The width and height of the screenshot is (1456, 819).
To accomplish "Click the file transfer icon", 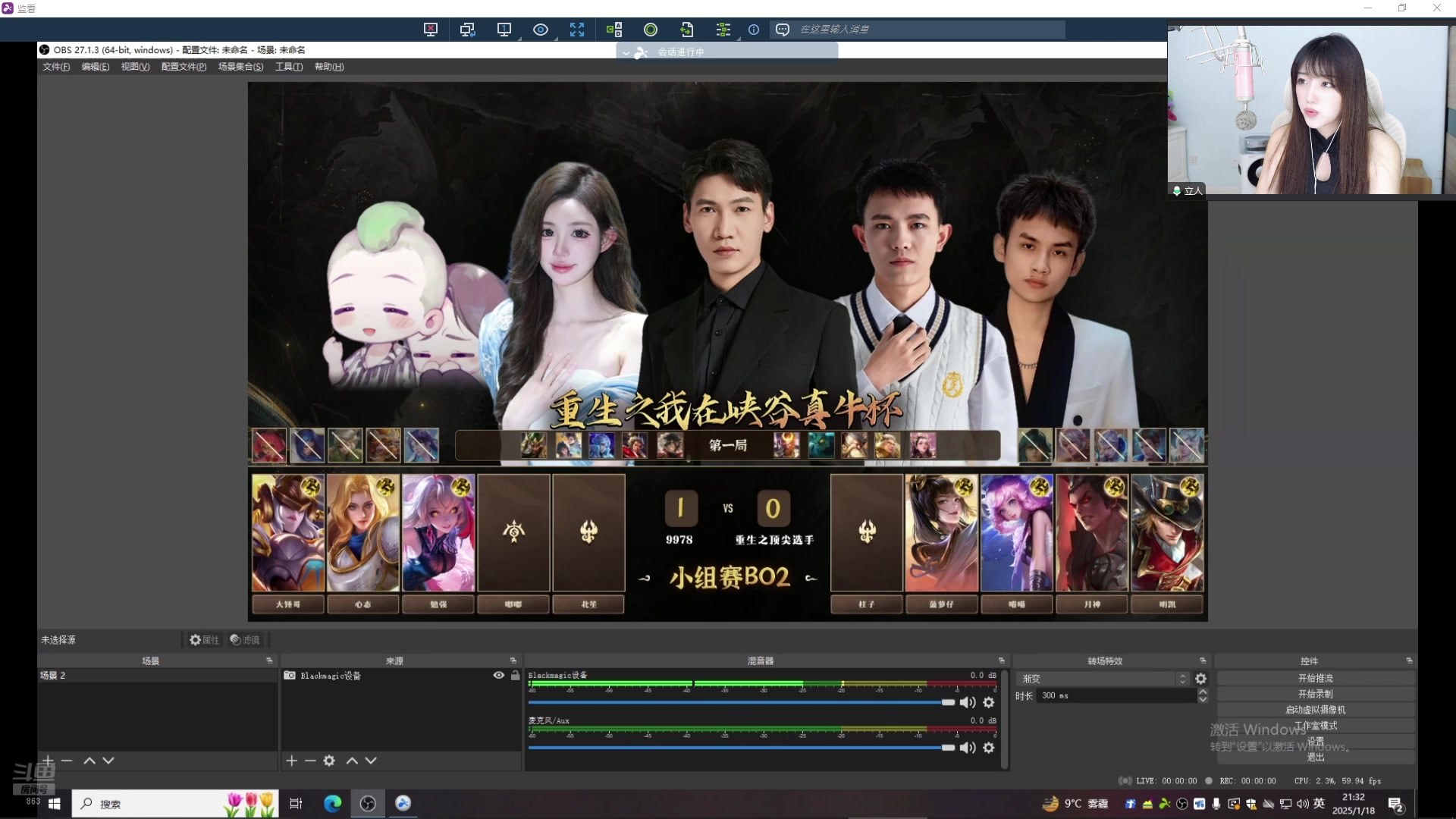I will click(687, 30).
